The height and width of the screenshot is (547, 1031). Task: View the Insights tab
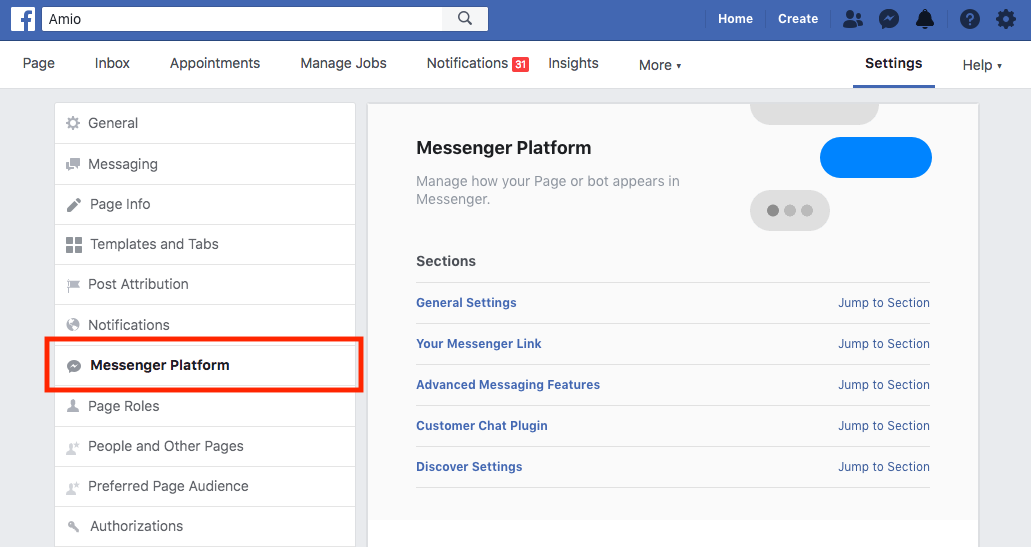tap(573, 63)
